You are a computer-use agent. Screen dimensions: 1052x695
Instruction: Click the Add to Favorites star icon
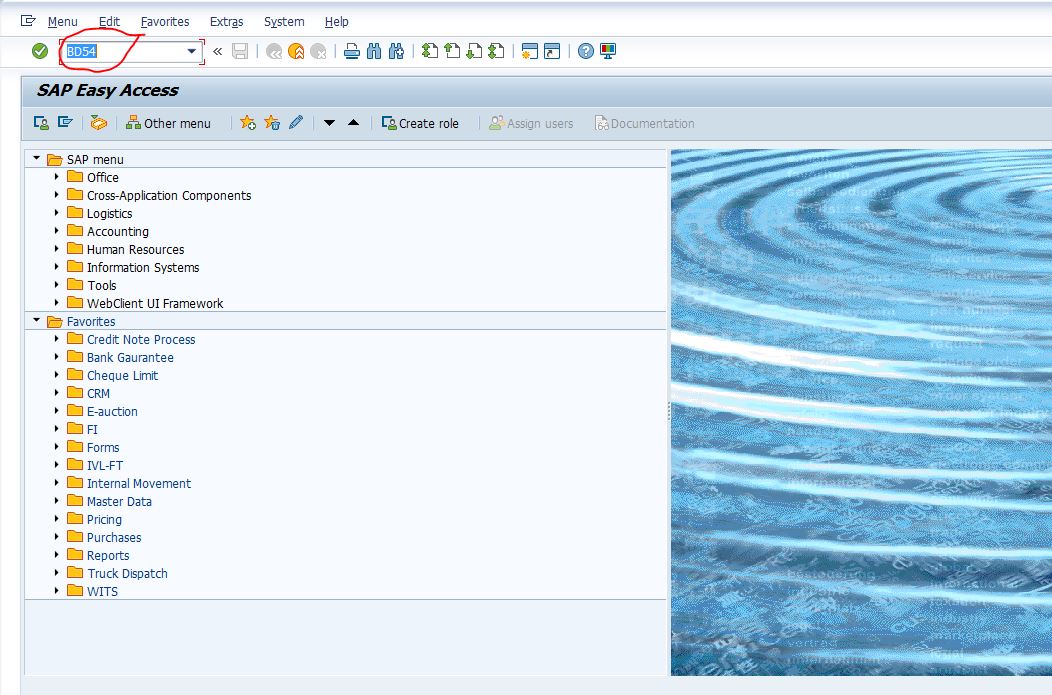click(x=247, y=123)
